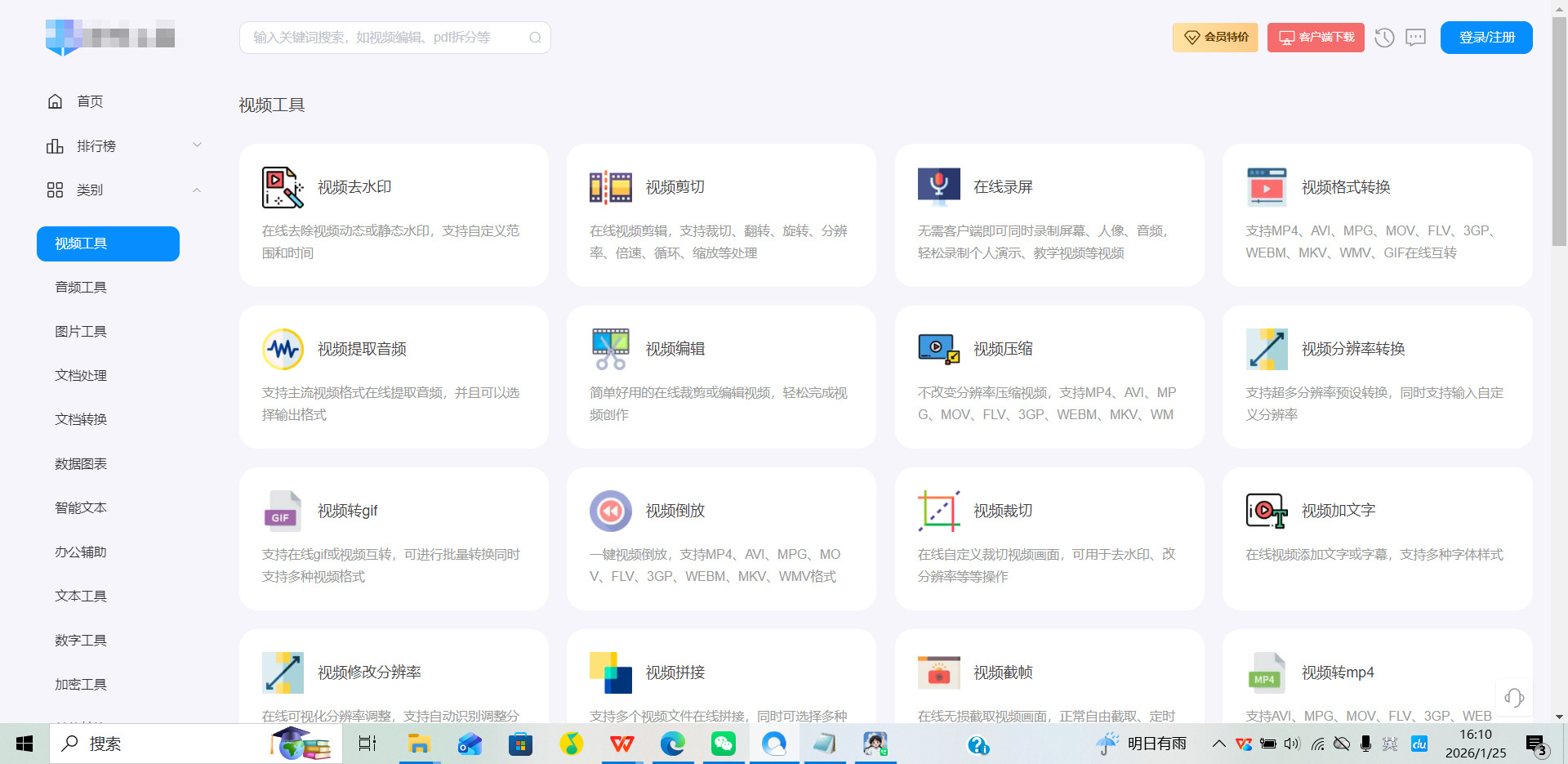1568x764 pixels.
Task: Select the 视频倒放 reverse playback icon
Action: click(610, 511)
